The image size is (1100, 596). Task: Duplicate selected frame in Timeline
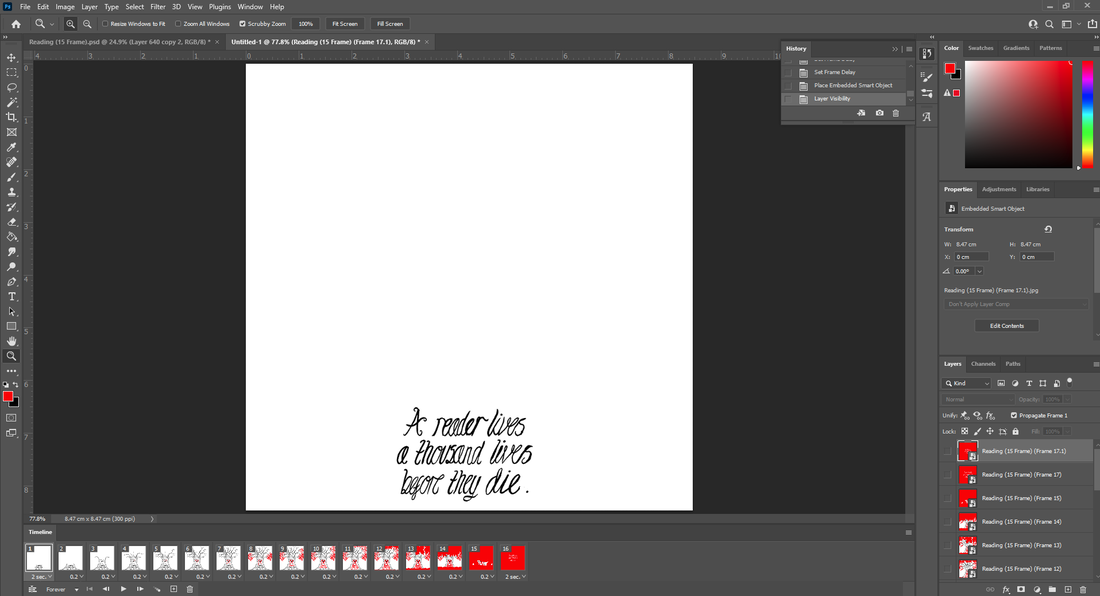click(174, 589)
